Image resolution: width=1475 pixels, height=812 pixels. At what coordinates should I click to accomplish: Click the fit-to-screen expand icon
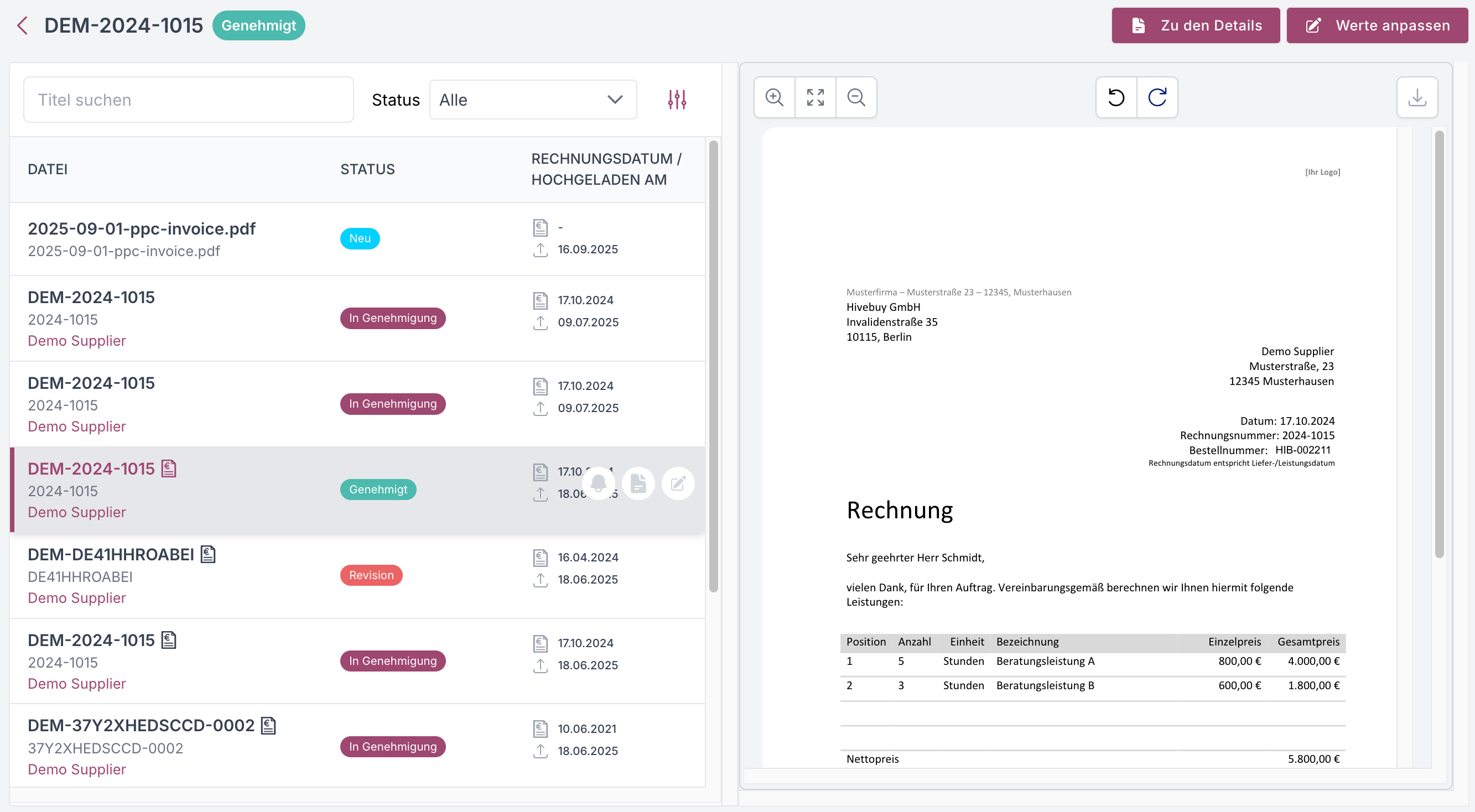(x=816, y=97)
